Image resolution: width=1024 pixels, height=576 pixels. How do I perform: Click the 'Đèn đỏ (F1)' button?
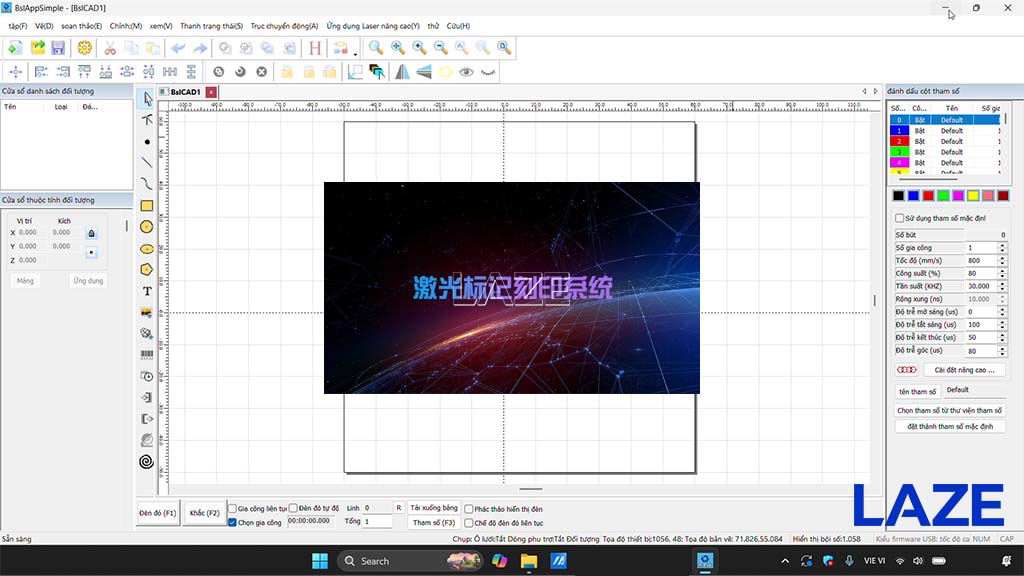pos(157,513)
